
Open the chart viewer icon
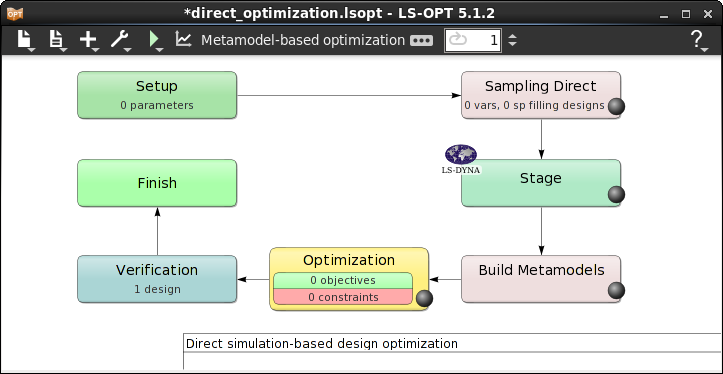coord(183,39)
